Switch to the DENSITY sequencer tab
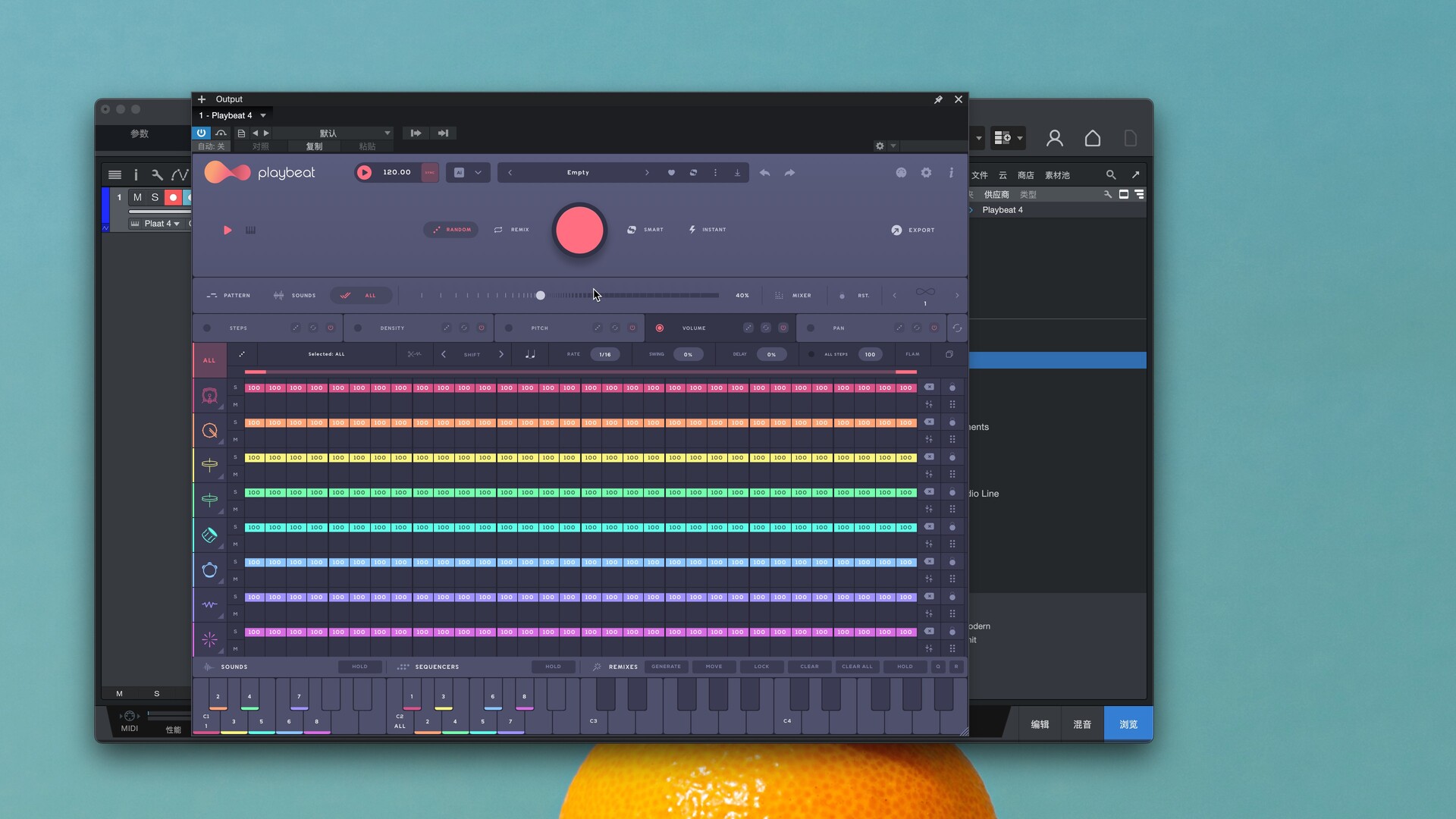Screen dimensions: 1456x819 click(x=392, y=328)
